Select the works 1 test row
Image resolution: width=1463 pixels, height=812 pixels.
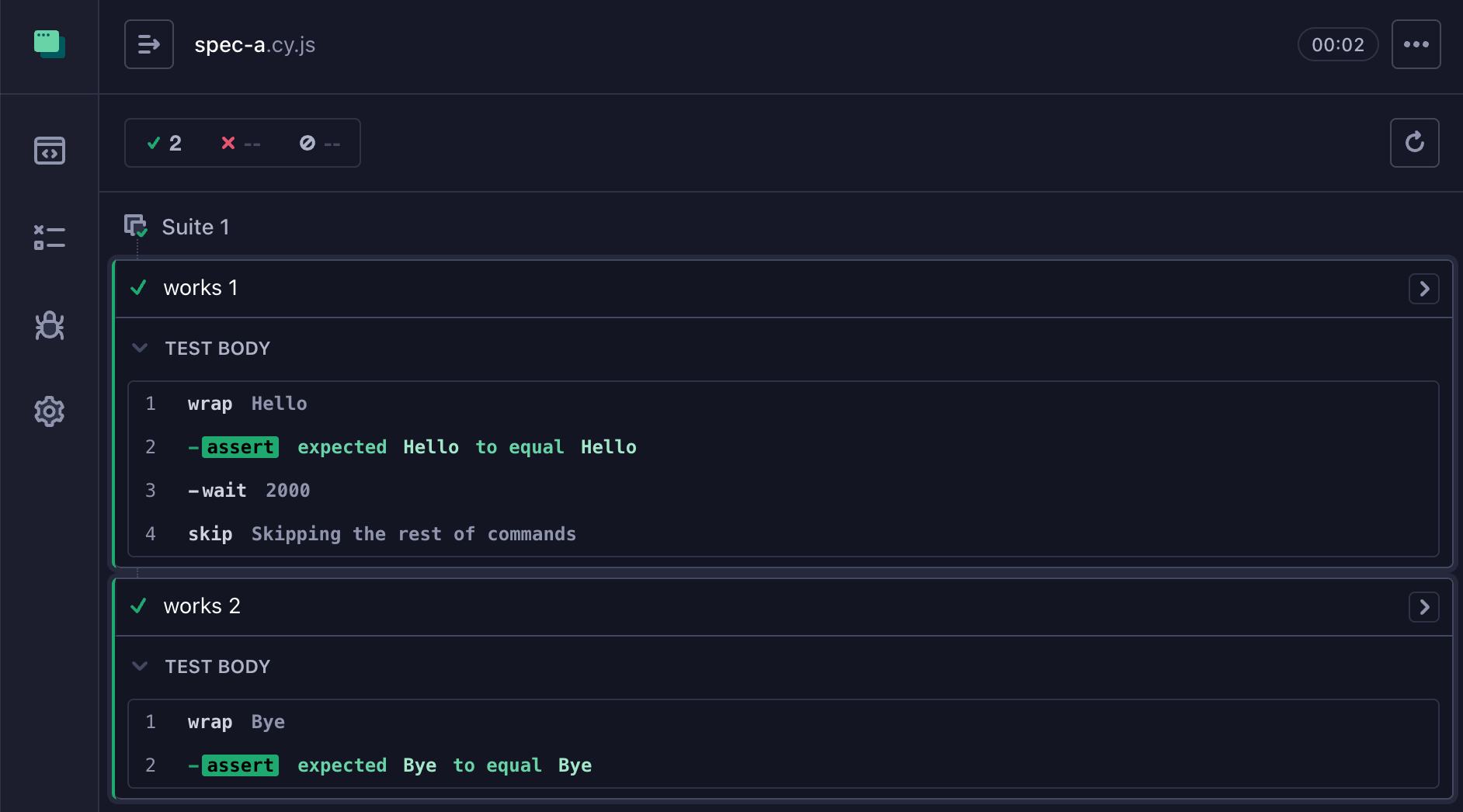pyautogui.click(x=783, y=289)
